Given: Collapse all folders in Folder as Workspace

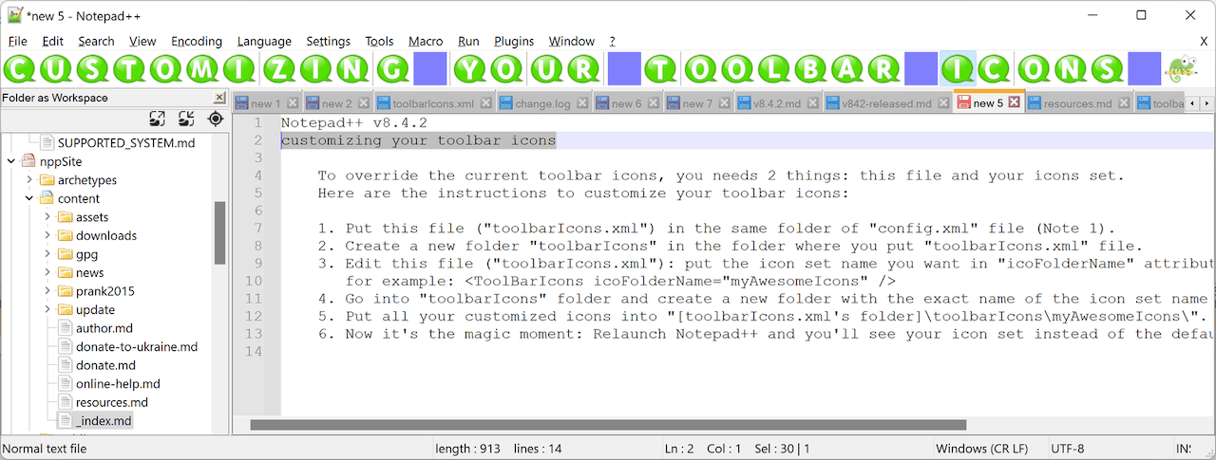Looking at the screenshot, I should pyautogui.click(x=186, y=118).
